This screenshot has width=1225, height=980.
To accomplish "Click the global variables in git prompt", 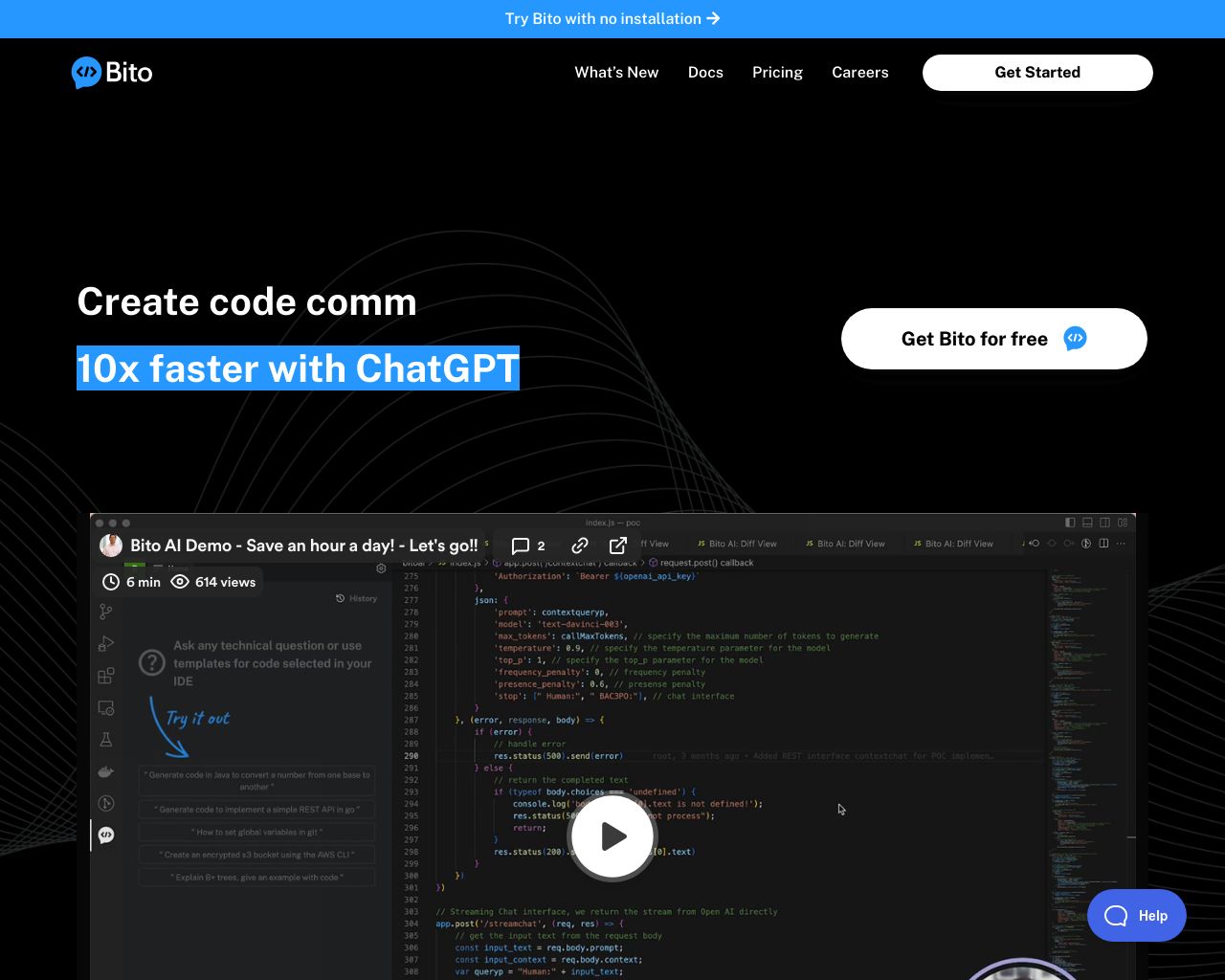I will [256, 833].
